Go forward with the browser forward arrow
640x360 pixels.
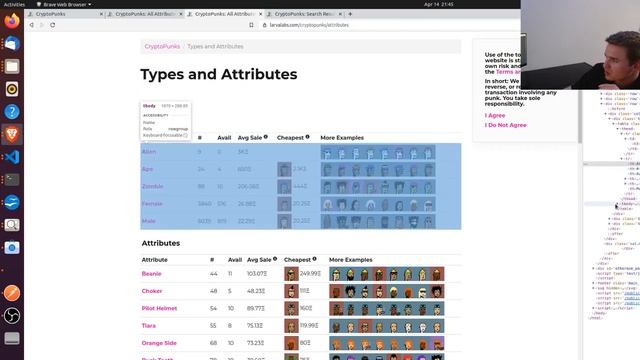(42, 25)
